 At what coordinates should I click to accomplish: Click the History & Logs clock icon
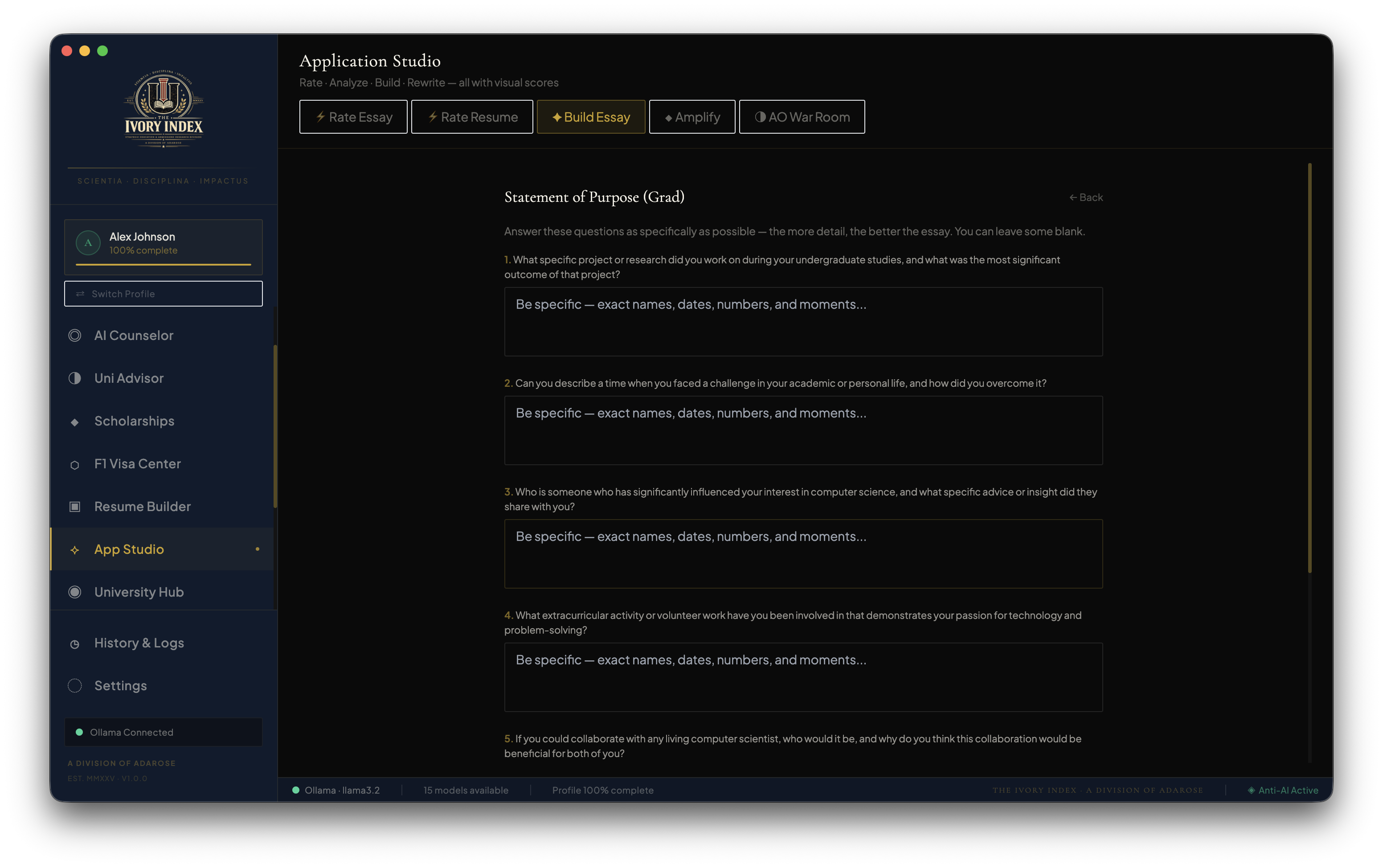pos(74,644)
